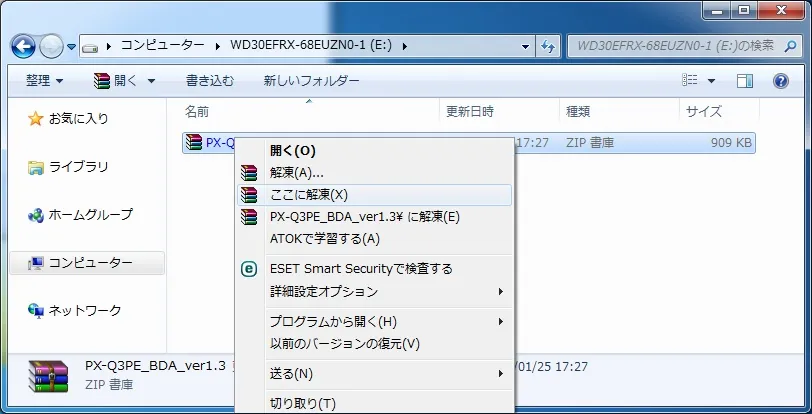Select コンピューター in the address breadcrumb
Viewport: 812px width, 414px height.
(x=162, y=46)
